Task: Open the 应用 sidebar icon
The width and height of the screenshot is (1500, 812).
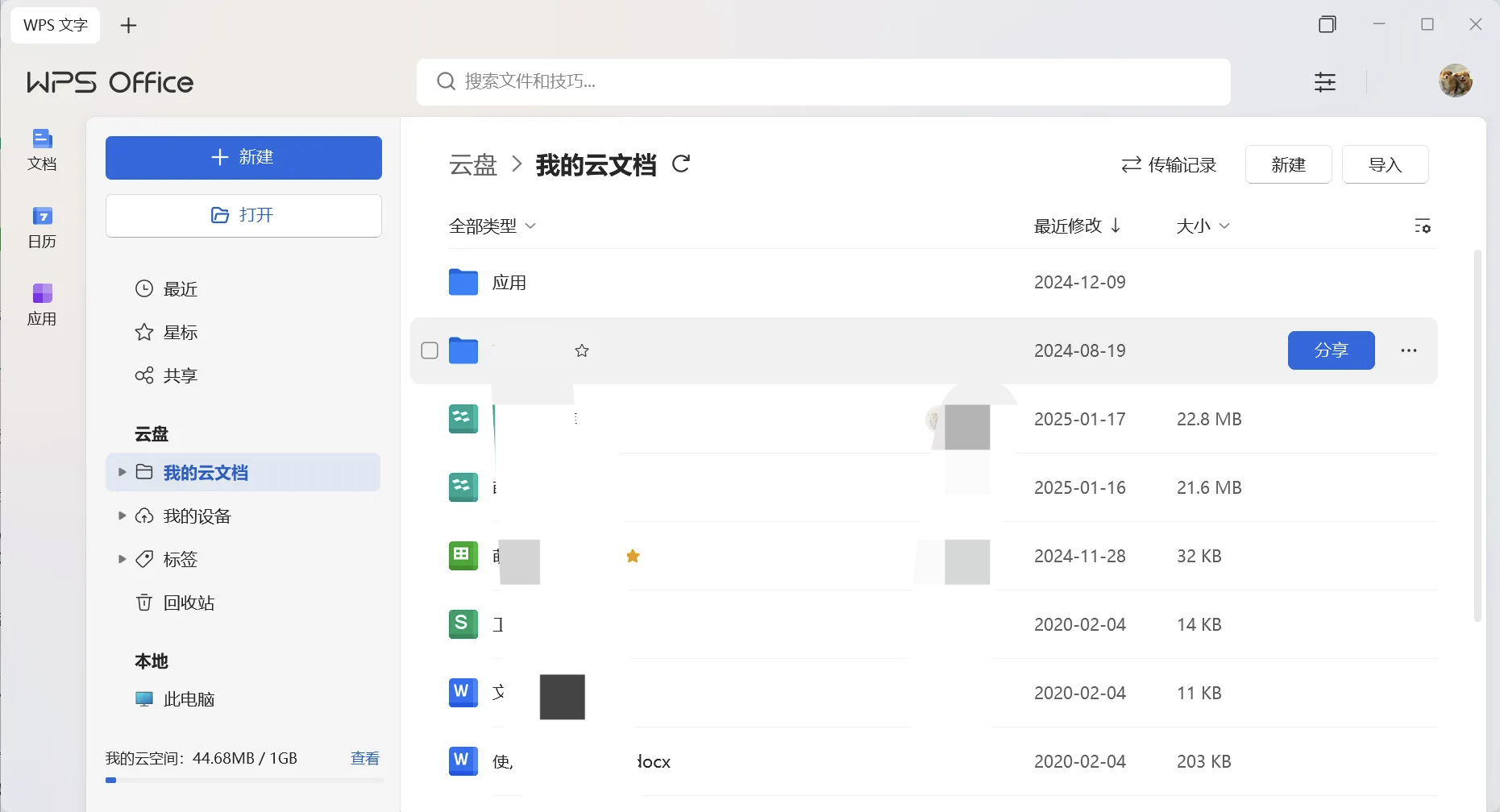Action: [42, 304]
